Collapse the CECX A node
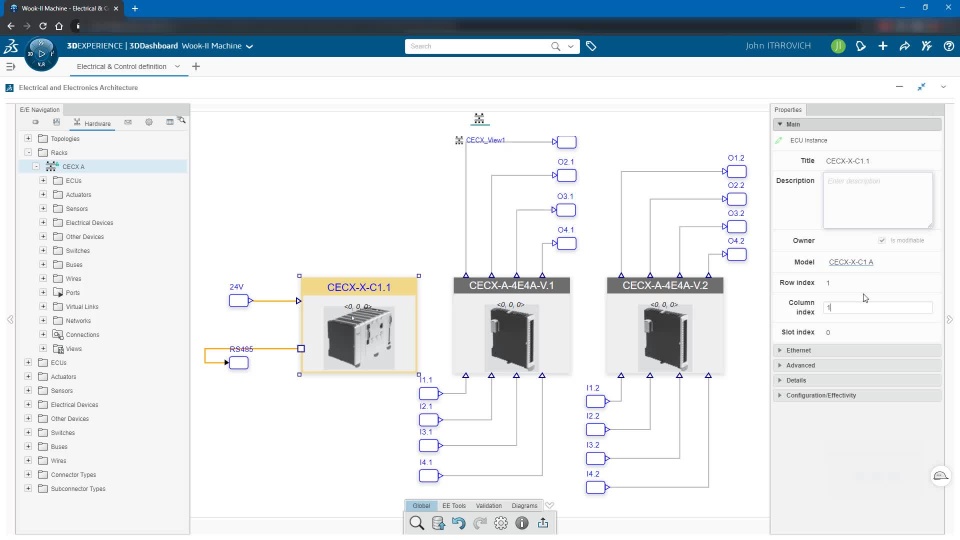Image resolution: width=960 pixels, height=540 pixels. [x=36, y=167]
